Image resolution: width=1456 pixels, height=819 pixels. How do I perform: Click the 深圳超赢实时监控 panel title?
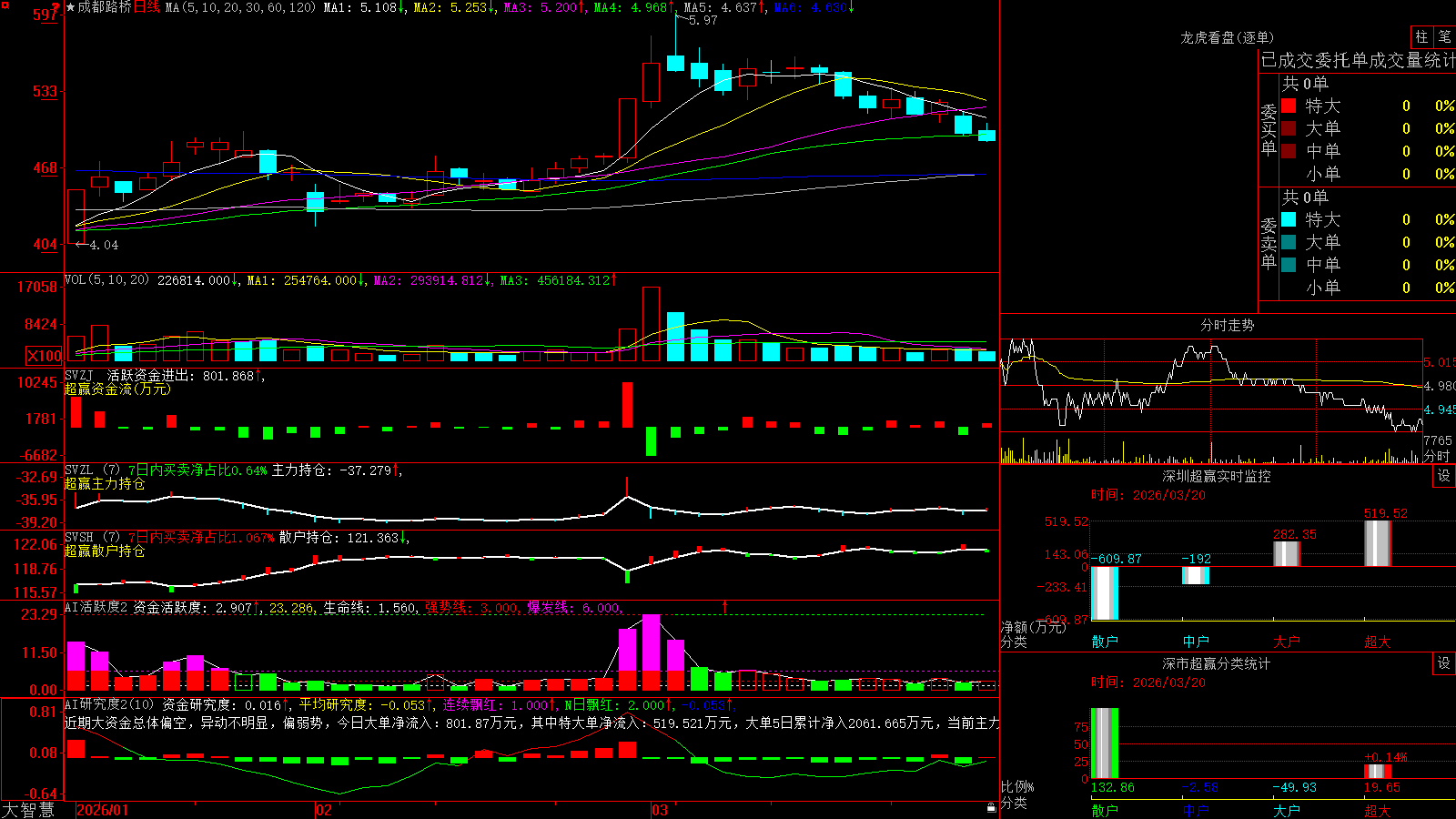click(1217, 476)
